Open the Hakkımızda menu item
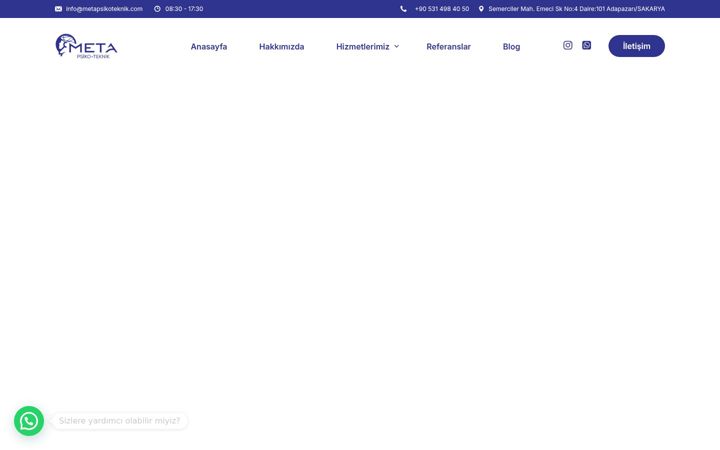 coord(281,46)
